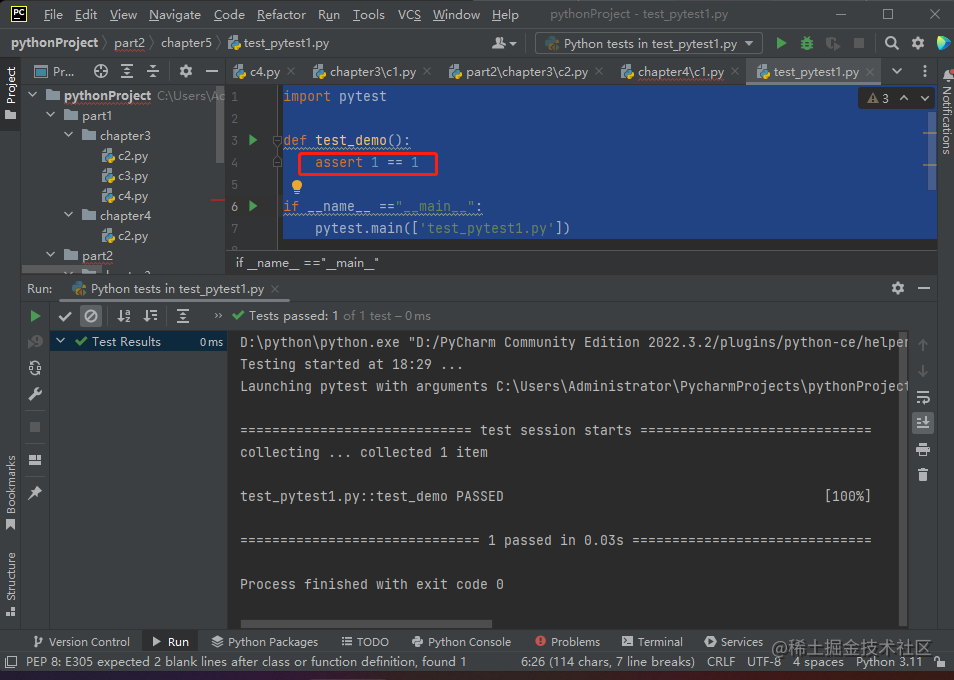Select opened file target icon in Project panel
954x680 pixels.
(x=101, y=72)
